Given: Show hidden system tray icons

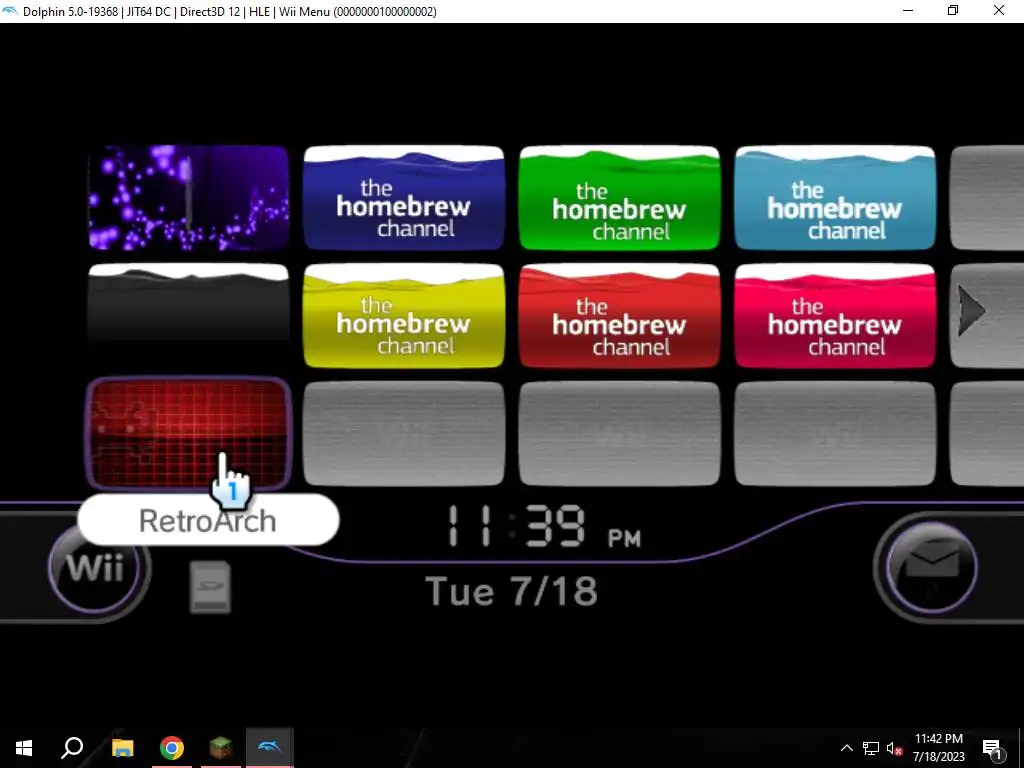Looking at the screenshot, I should click(846, 748).
